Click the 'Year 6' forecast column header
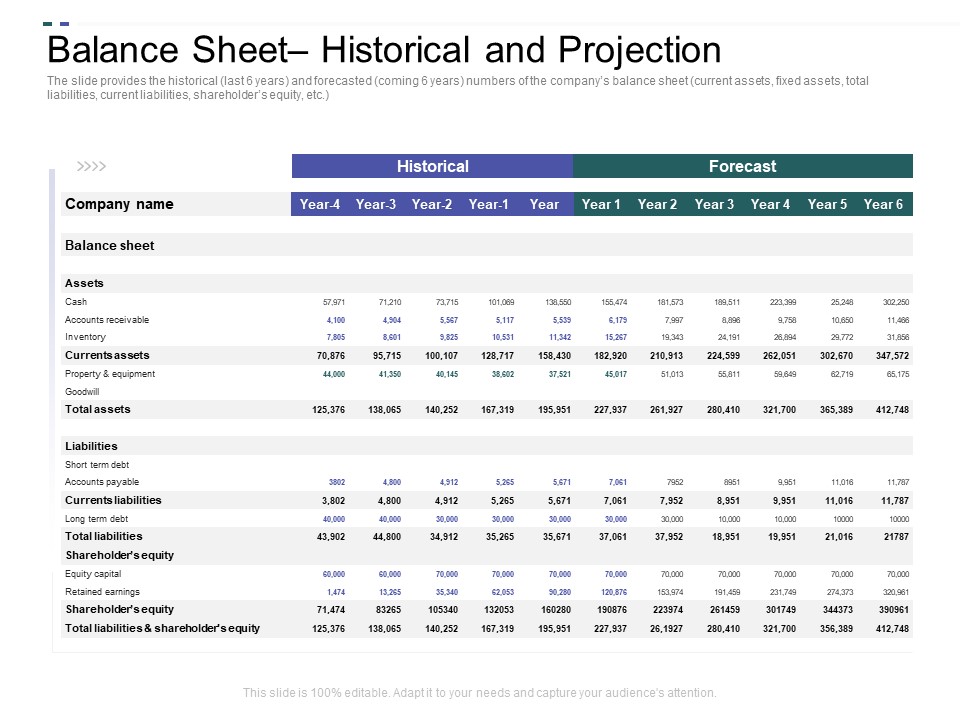 tap(883, 204)
